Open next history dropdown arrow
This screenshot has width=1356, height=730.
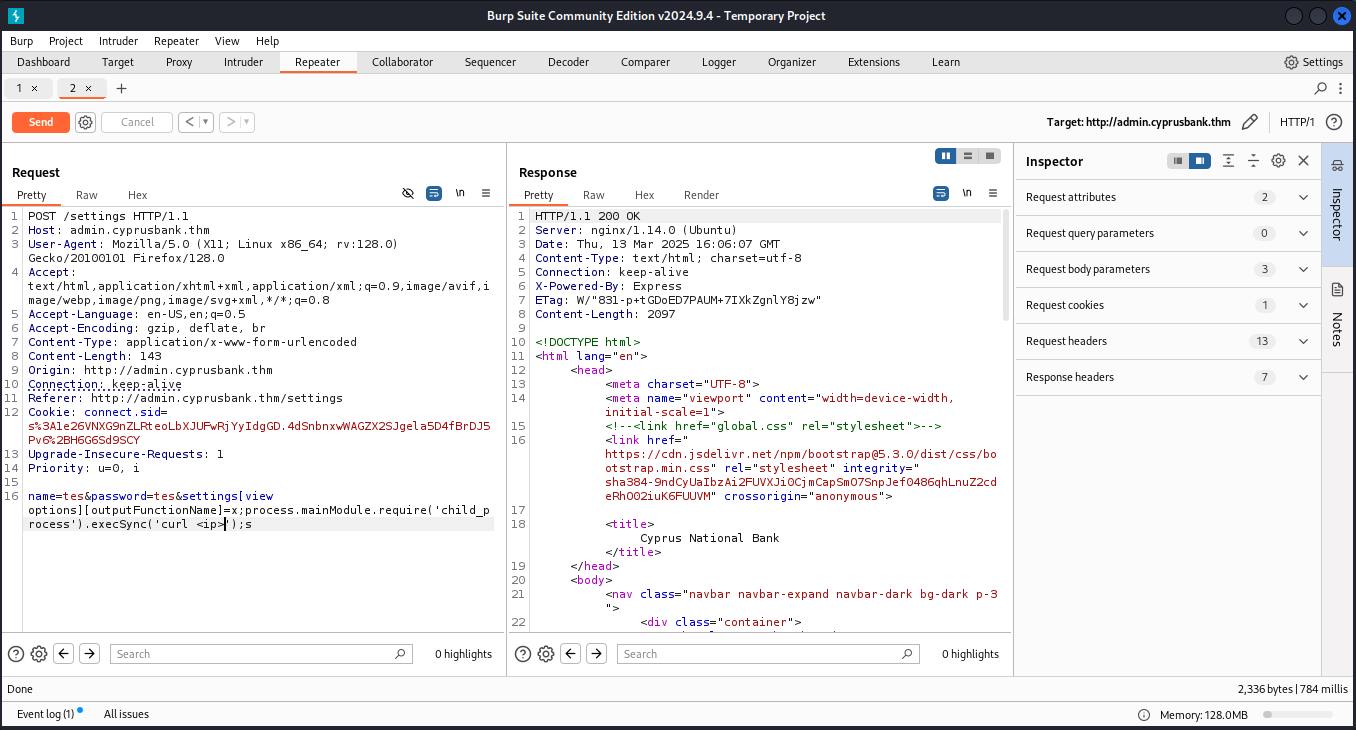click(247, 122)
